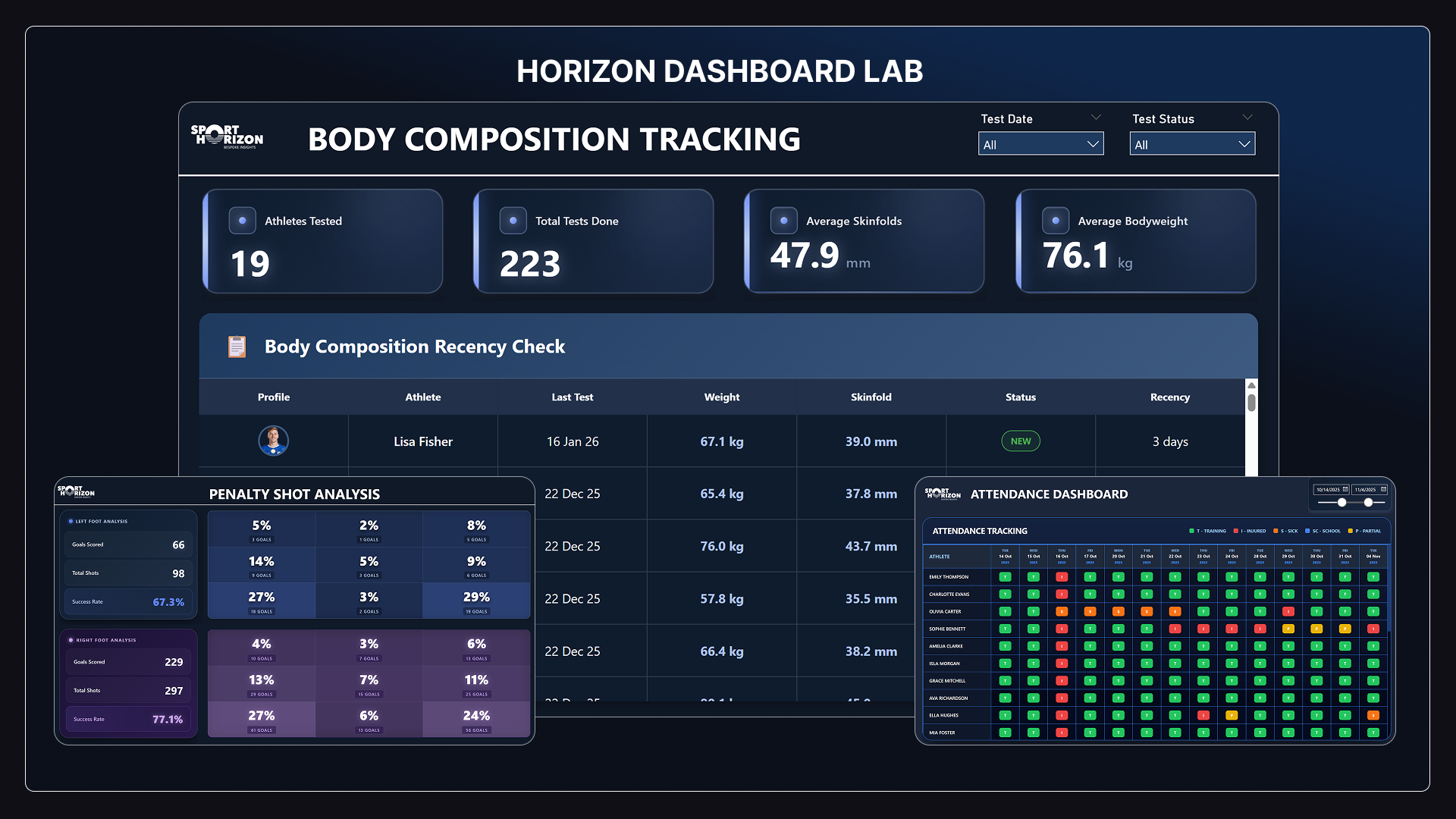
Task: Click the Total Tests Done card icon
Action: (513, 221)
